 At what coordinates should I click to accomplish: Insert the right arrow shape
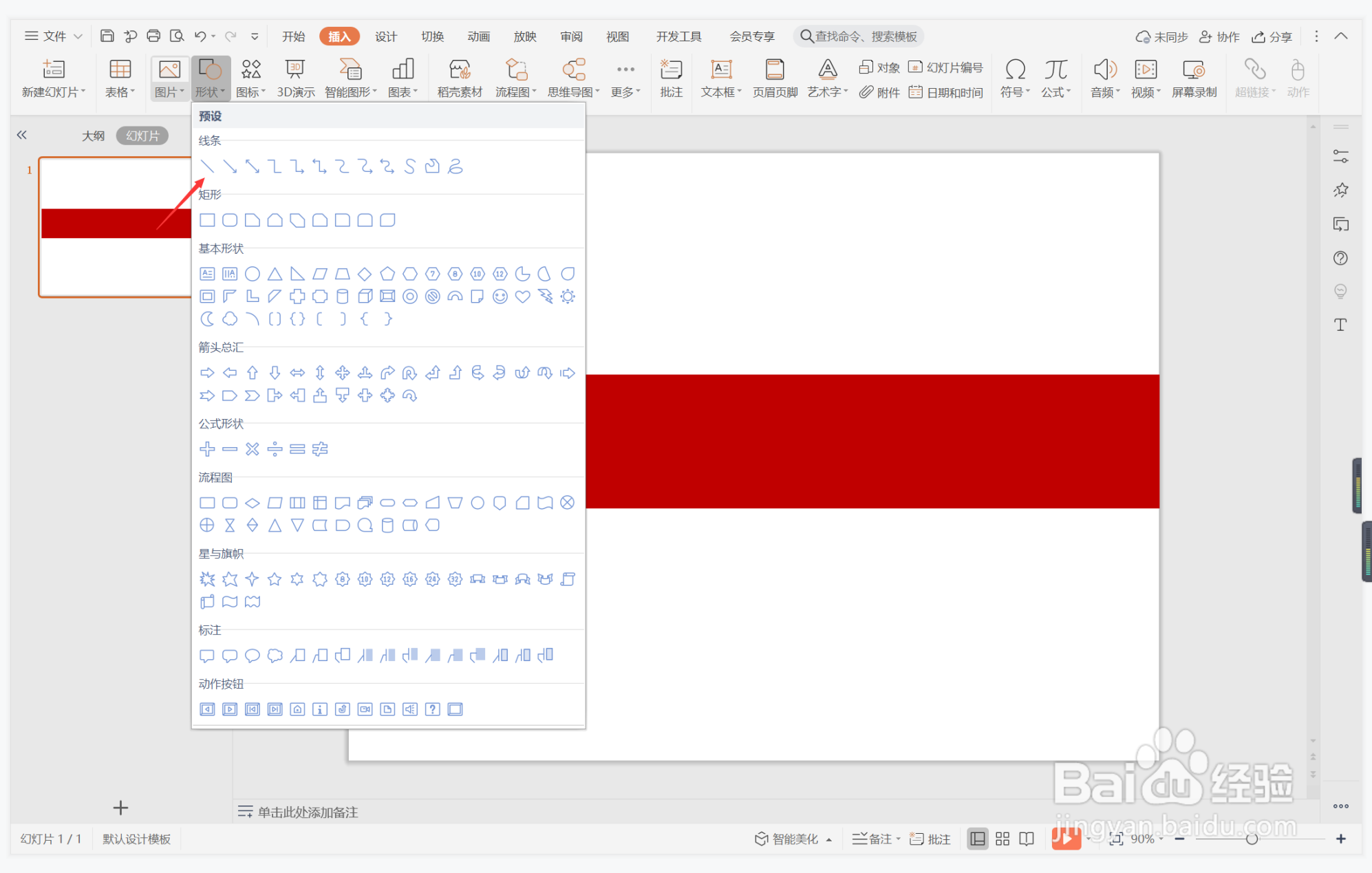[x=207, y=373]
